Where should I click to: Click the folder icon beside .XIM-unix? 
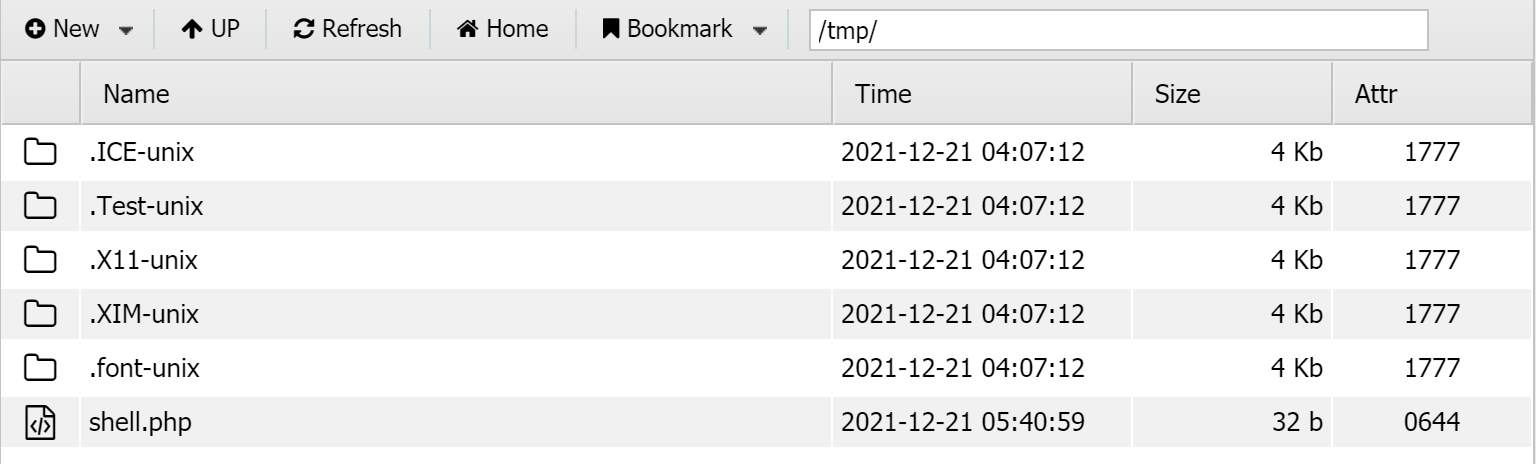[40, 315]
